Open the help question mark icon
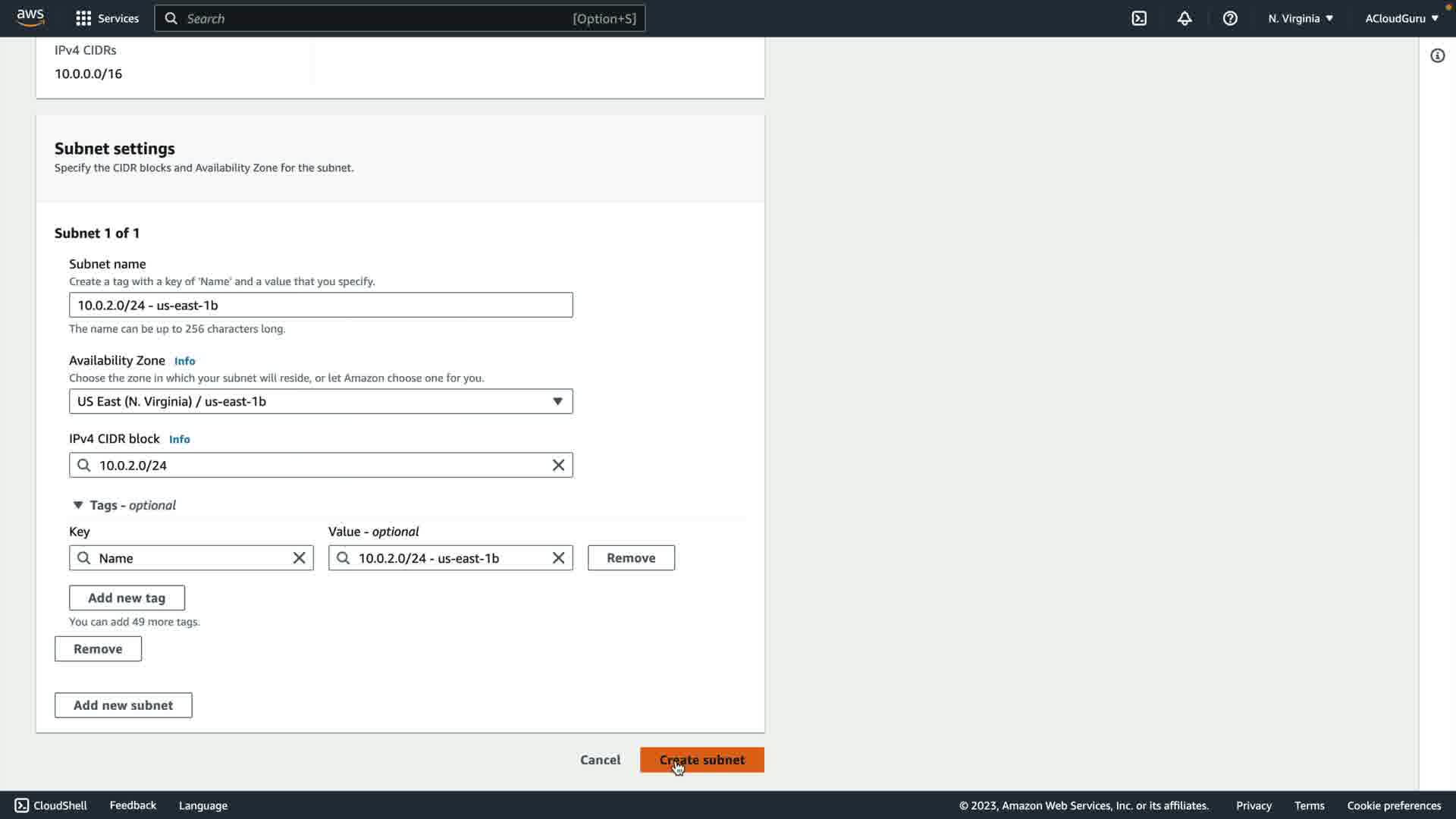Image resolution: width=1456 pixels, height=819 pixels. coord(1230,18)
